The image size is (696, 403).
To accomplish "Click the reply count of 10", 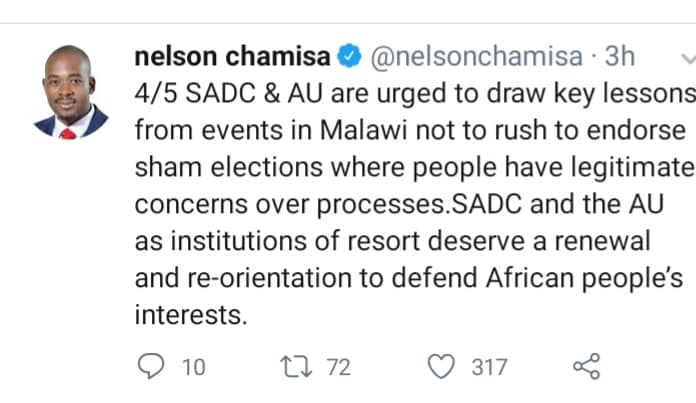I will pyautogui.click(x=193, y=368).
